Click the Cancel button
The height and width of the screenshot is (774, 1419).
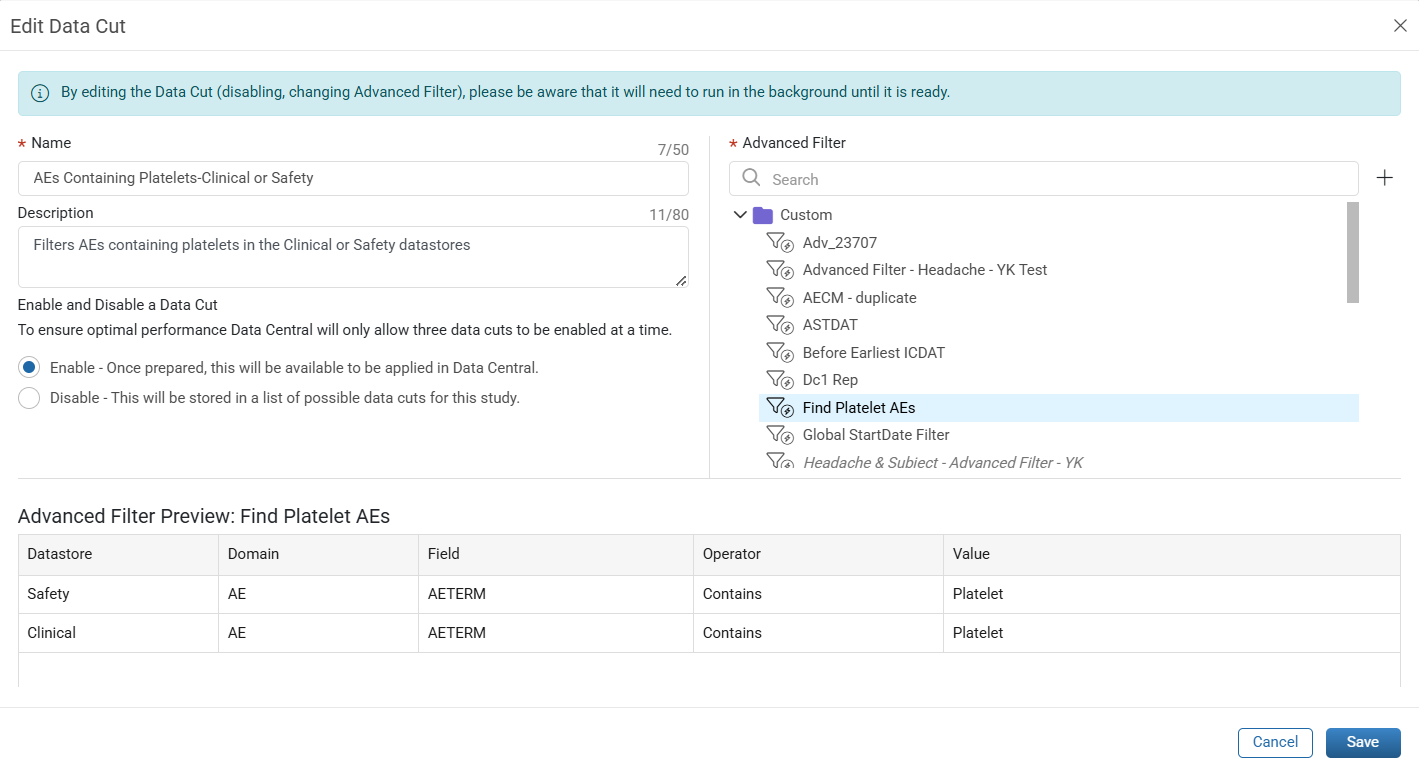(1275, 742)
